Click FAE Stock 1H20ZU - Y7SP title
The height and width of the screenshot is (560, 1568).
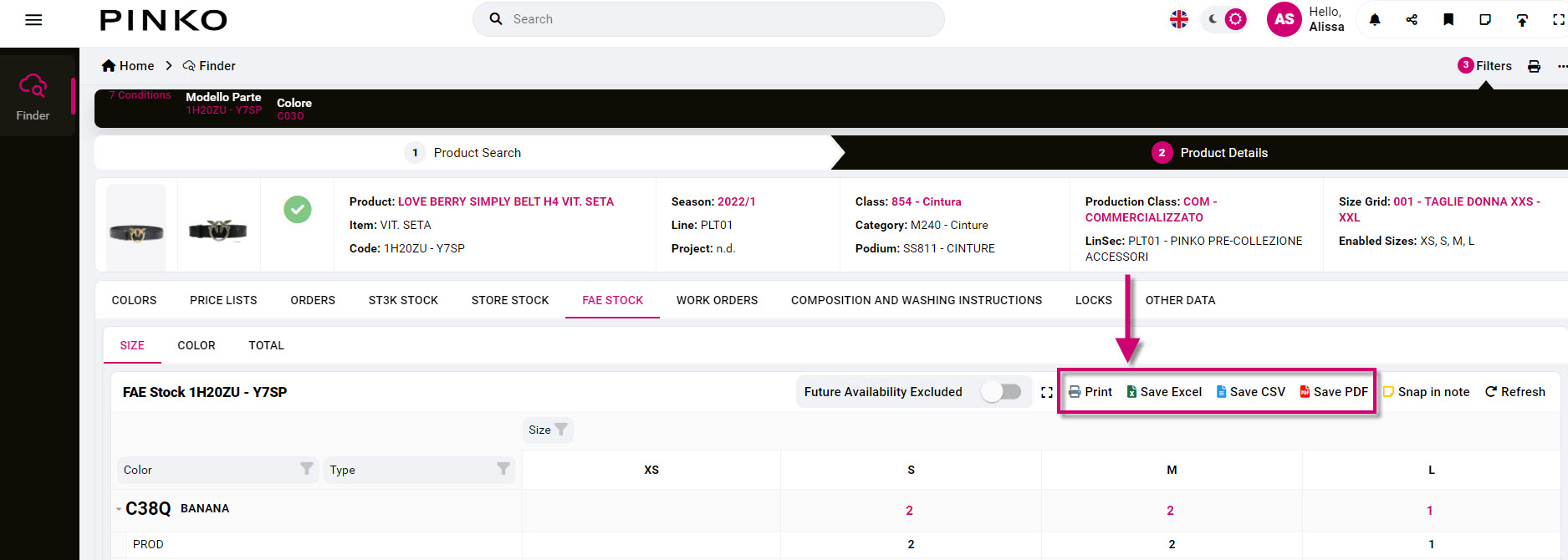tap(205, 392)
